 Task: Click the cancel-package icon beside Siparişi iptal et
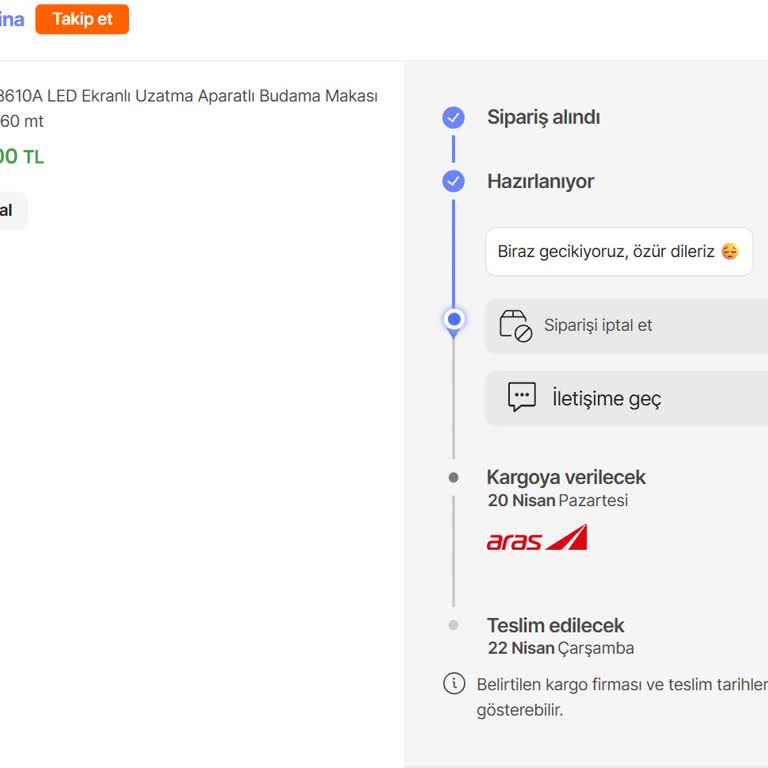[x=516, y=326]
